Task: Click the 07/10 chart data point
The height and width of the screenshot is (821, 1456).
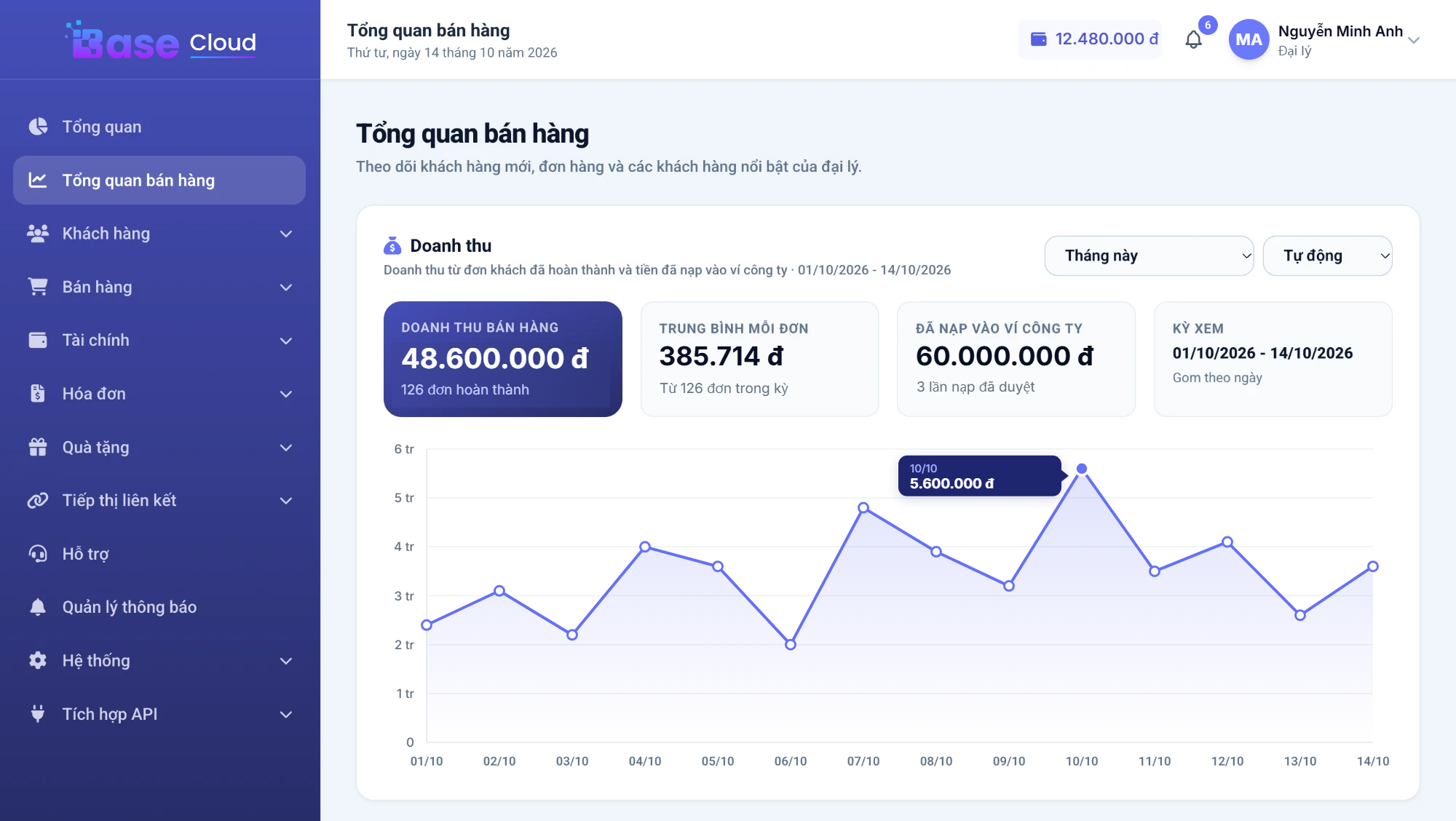Action: click(863, 508)
